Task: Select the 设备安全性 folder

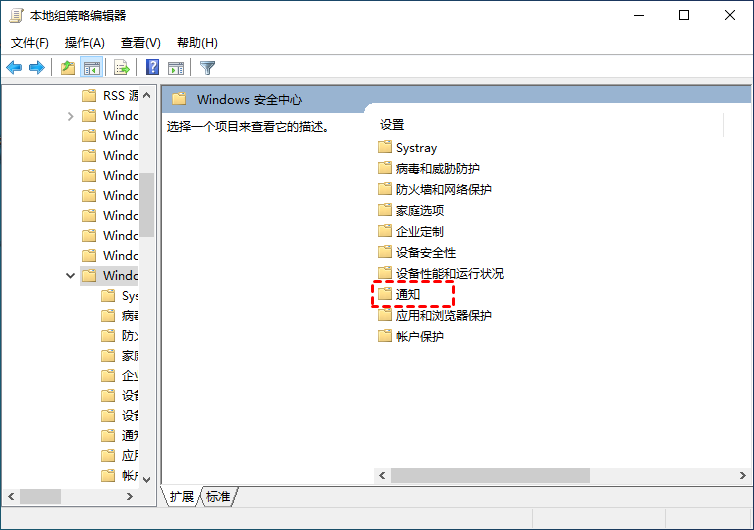Action: pos(417,252)
